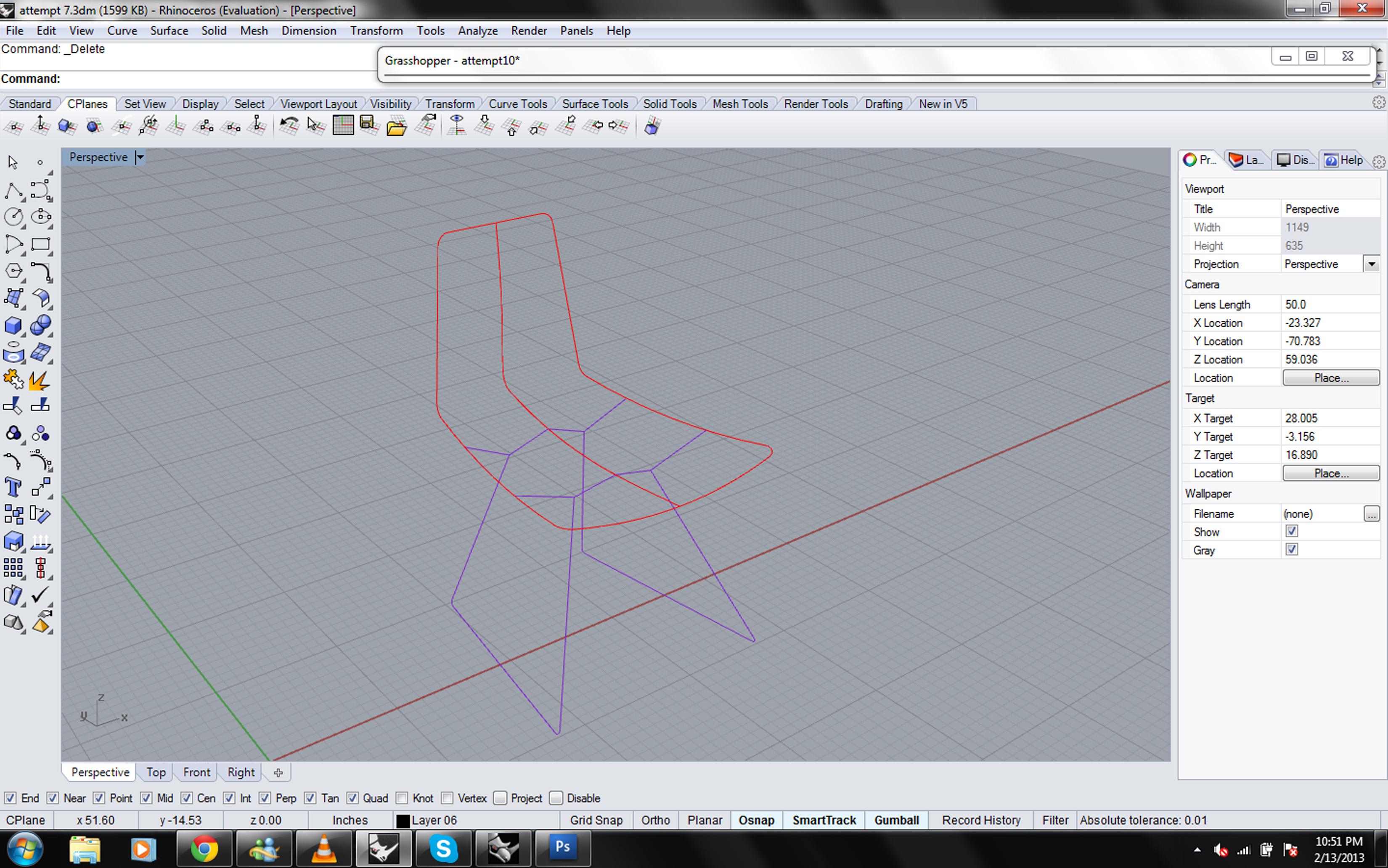Open the Perspective viewport title menu arrow

coord(140,157)
